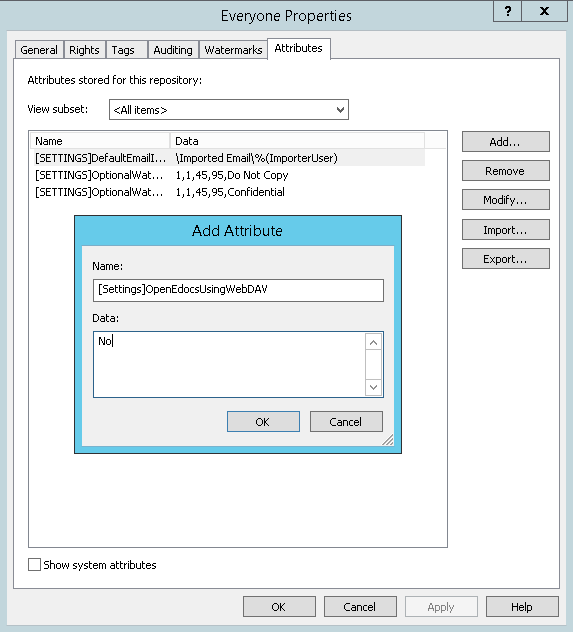Go to the Auditing tab
The image size is (573, 632).
pyautogui.click(x=173, y=50)
